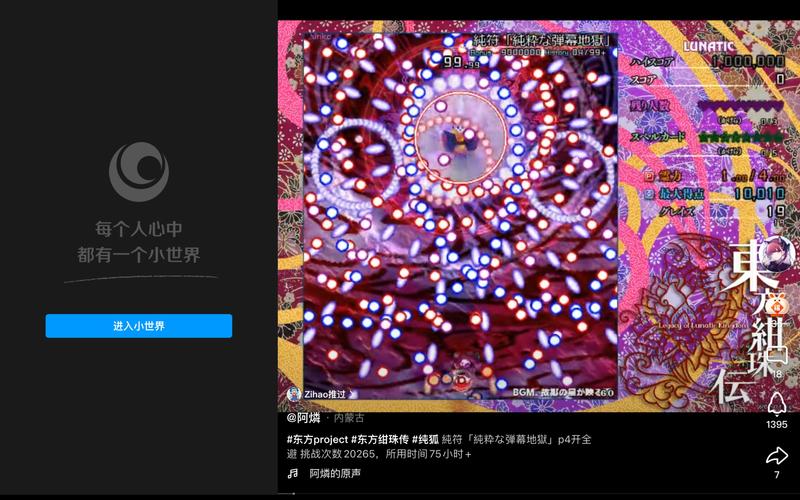Click Zihao's small avatar on the video
Screen dimensions: 800x500
[294, 394]
